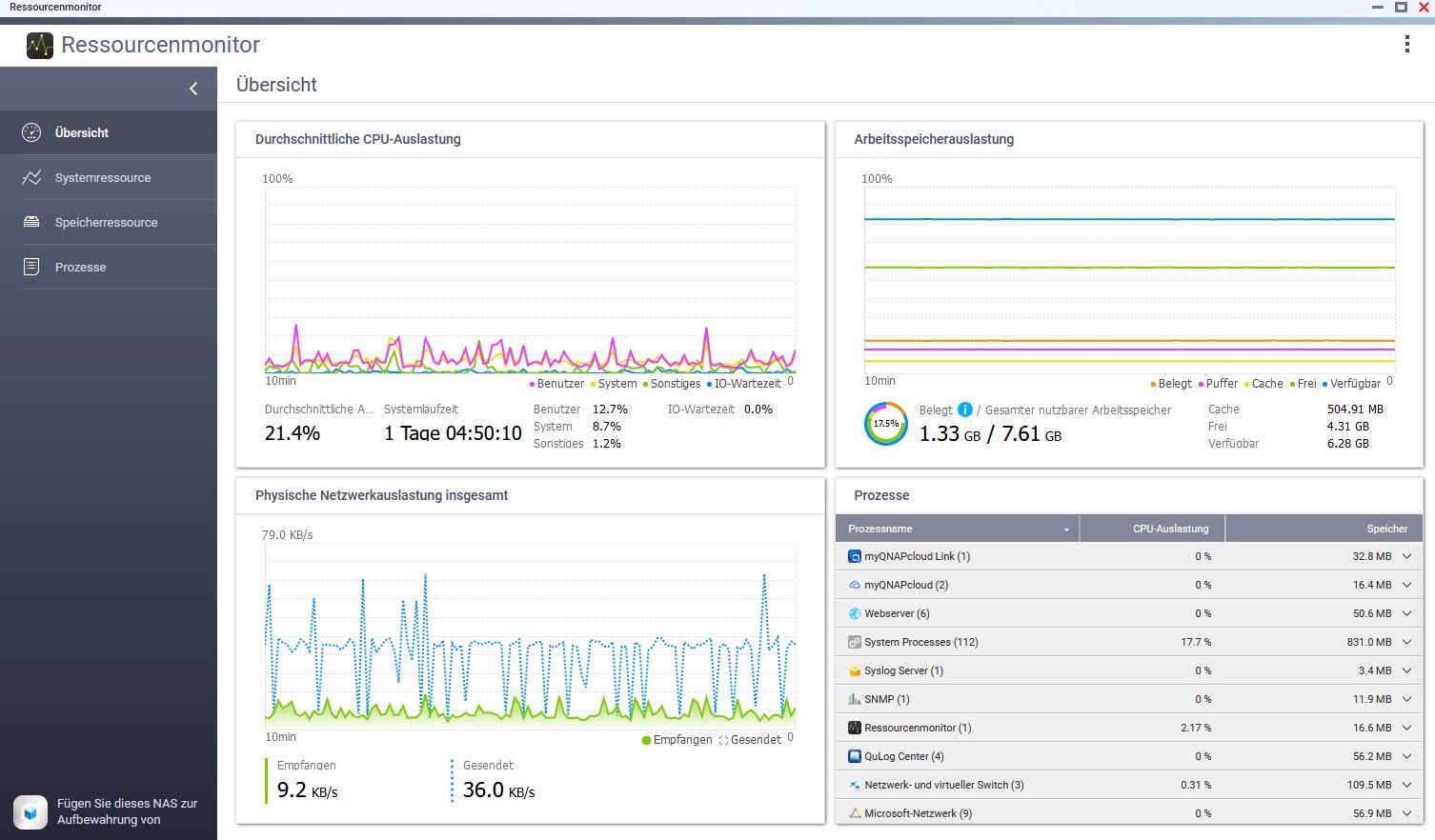Expand the Webserver (6) row

pos(1406,613)
